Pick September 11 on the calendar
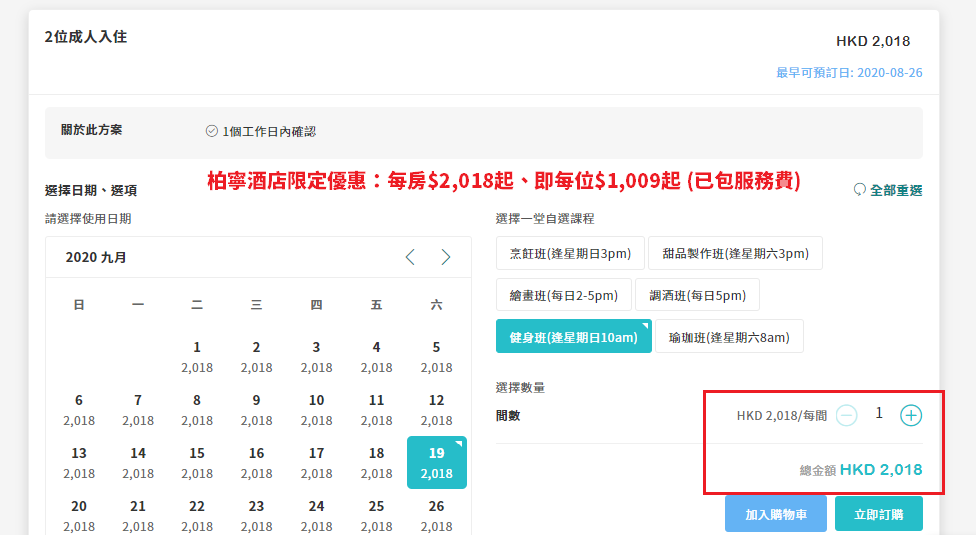976x535 pixels. [x=377, y=409]
